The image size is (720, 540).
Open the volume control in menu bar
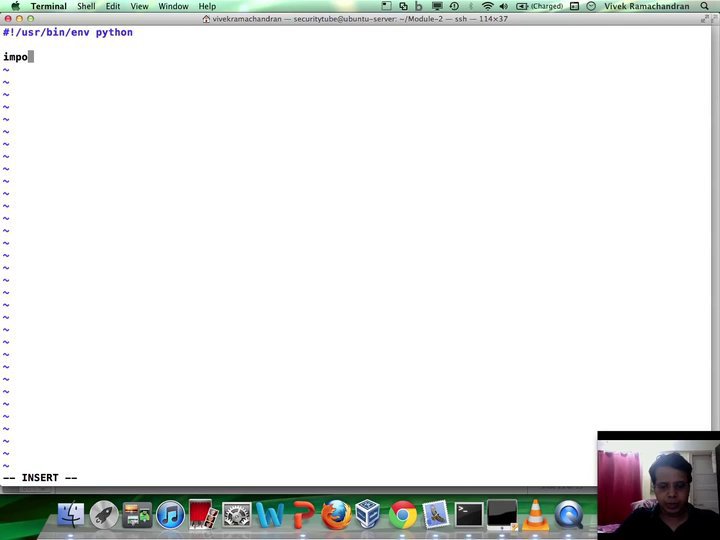(504, 6)
